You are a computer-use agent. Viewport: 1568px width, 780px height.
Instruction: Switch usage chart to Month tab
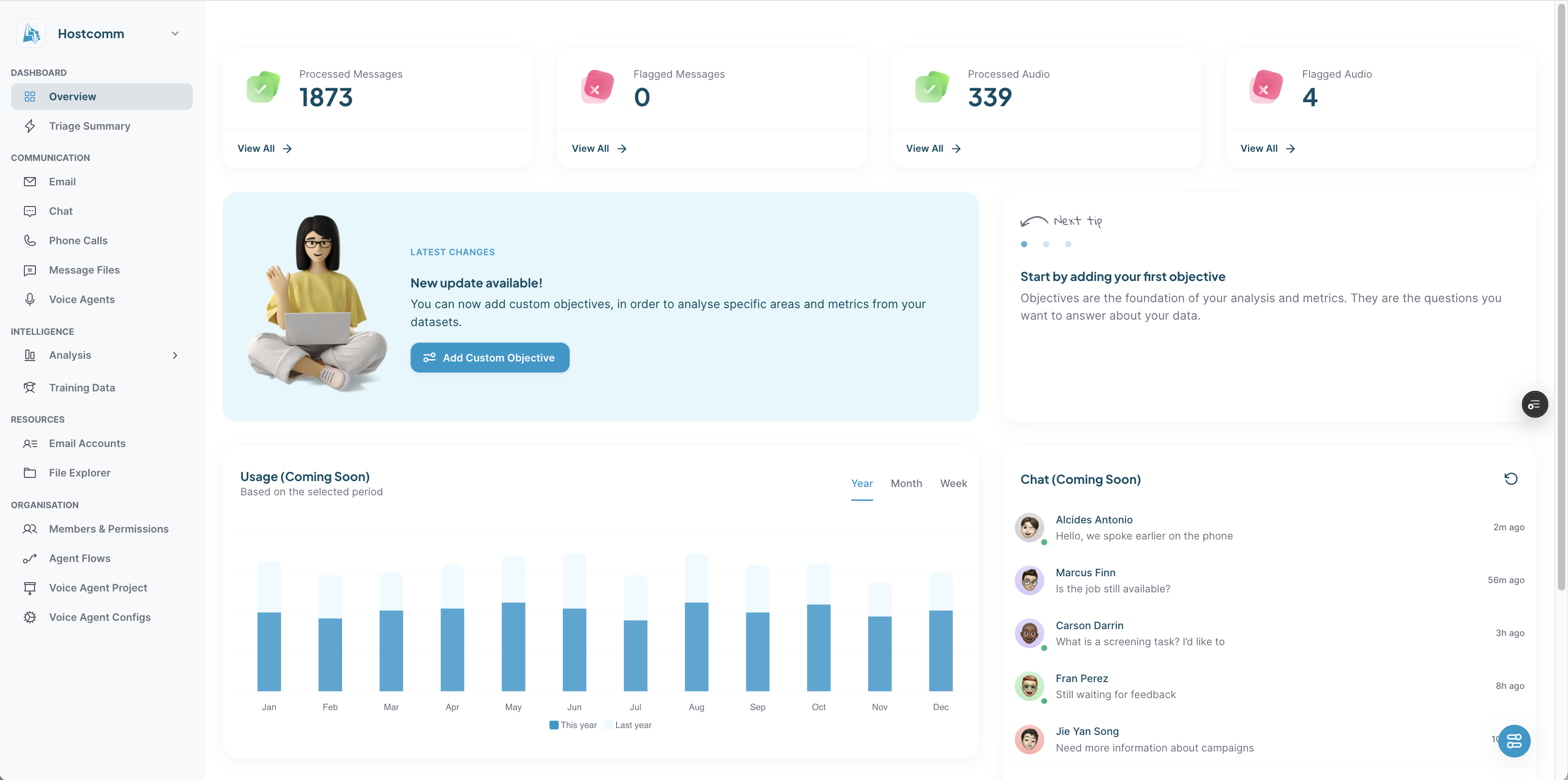[x=906, y=483]
